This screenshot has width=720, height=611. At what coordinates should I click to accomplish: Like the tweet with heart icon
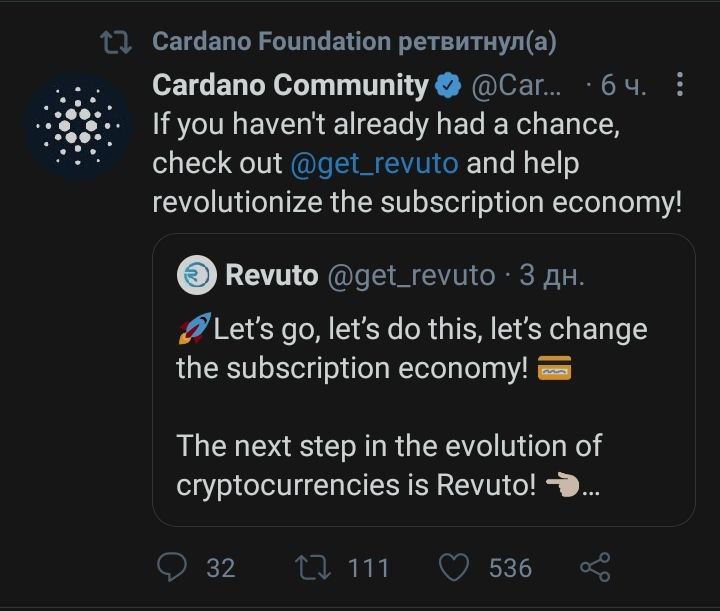455,568
